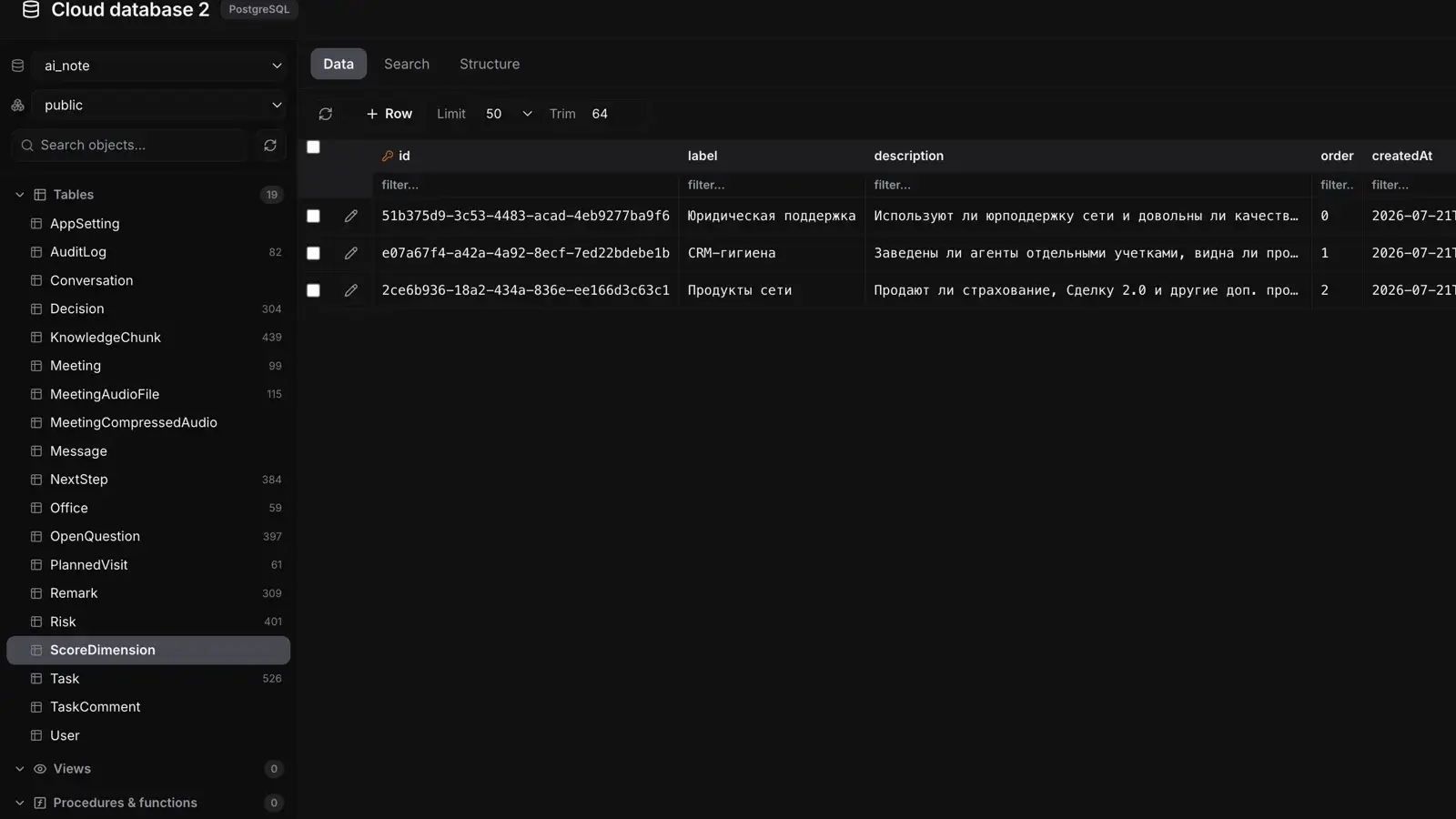Switch to the Data tab
1456x819 pixels.
point(339,64)
